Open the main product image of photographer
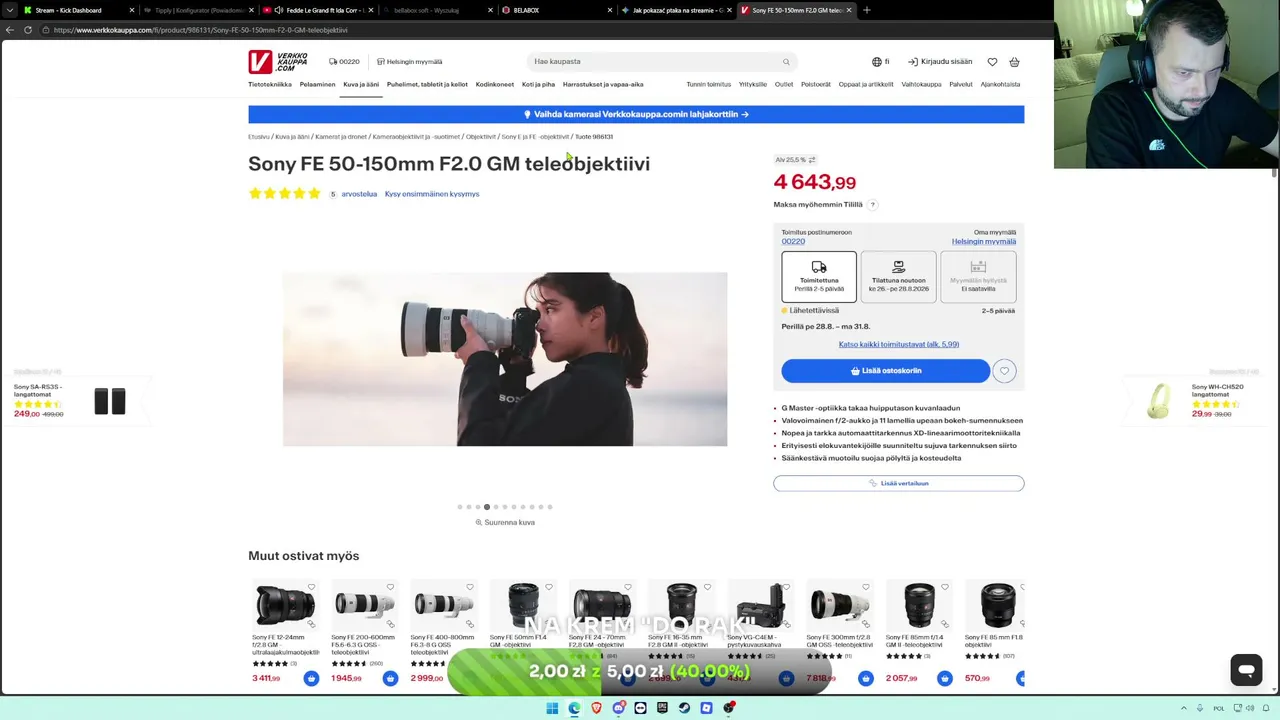The image size is (1280, 720). coord(505,359)
